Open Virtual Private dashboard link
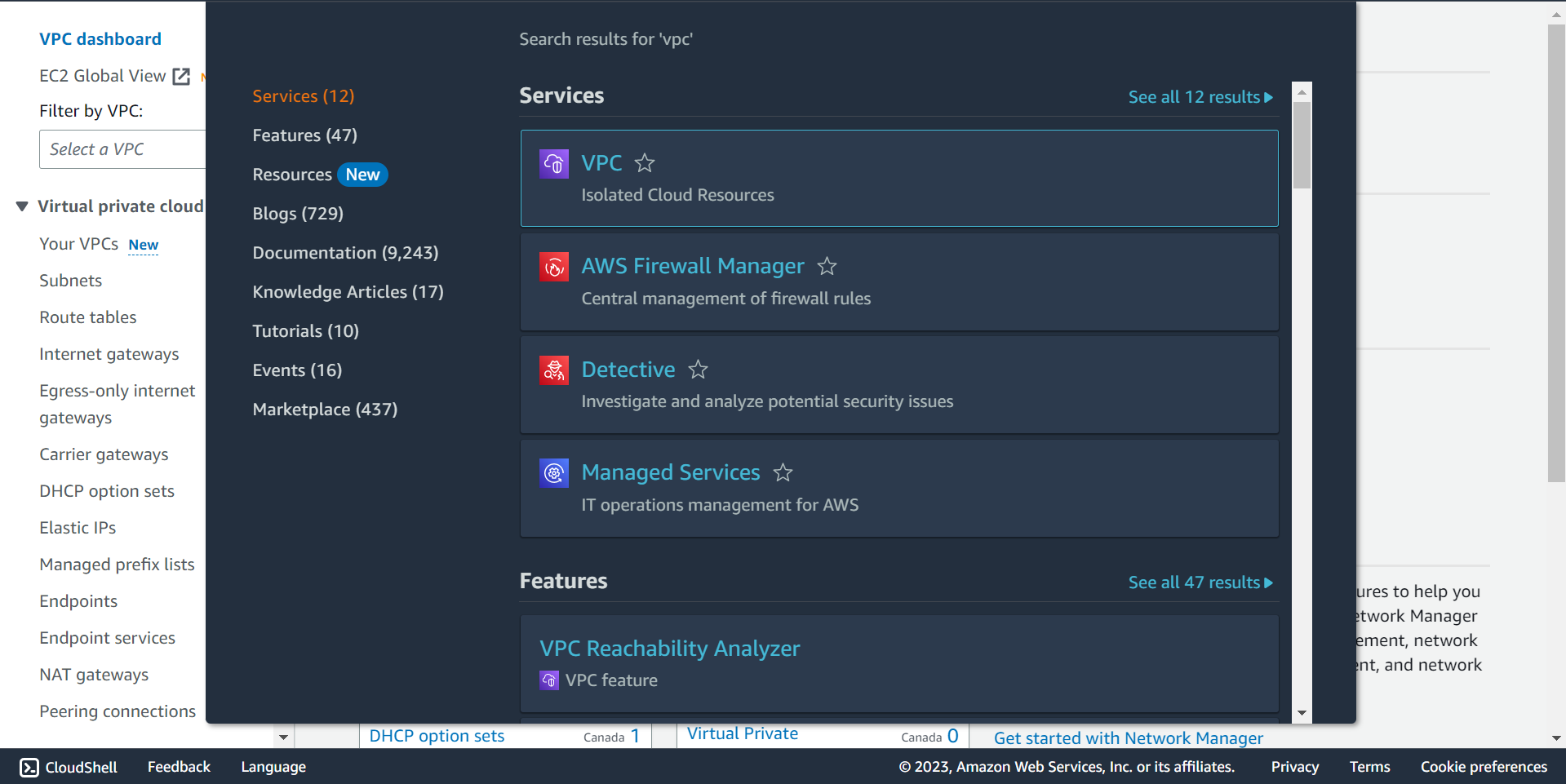Screen dimensions: 1566x784 [x=743, y=733]
